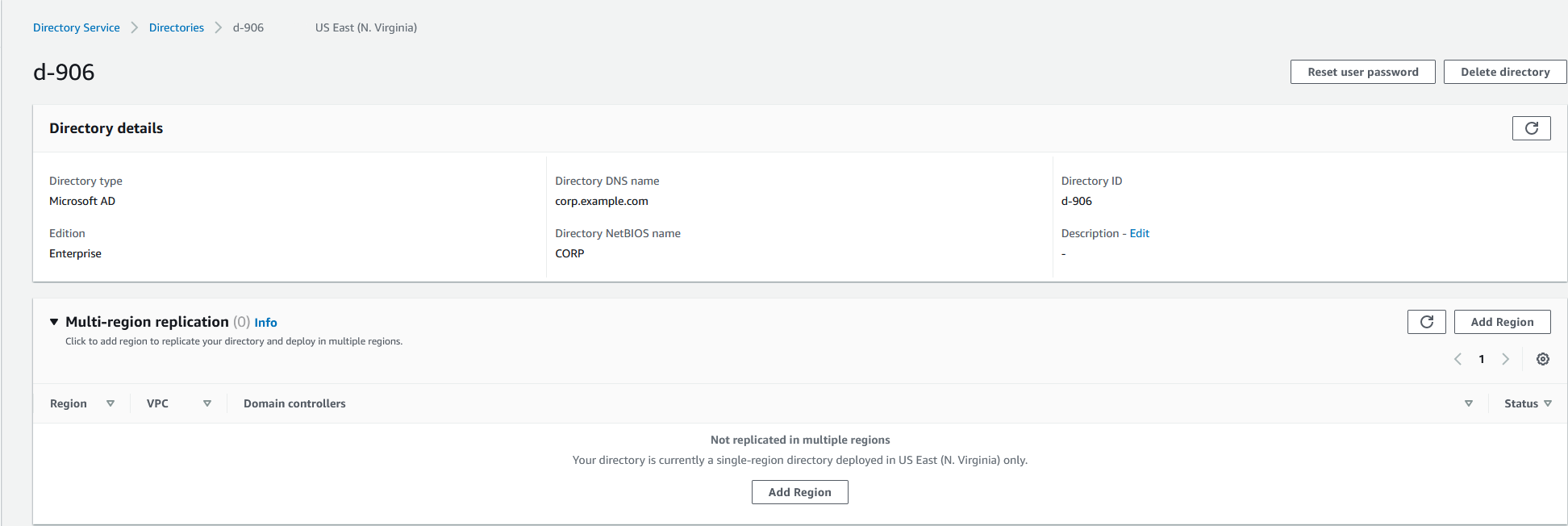
Task: Open the VPC column filter arrow
Action: point(207,403)
